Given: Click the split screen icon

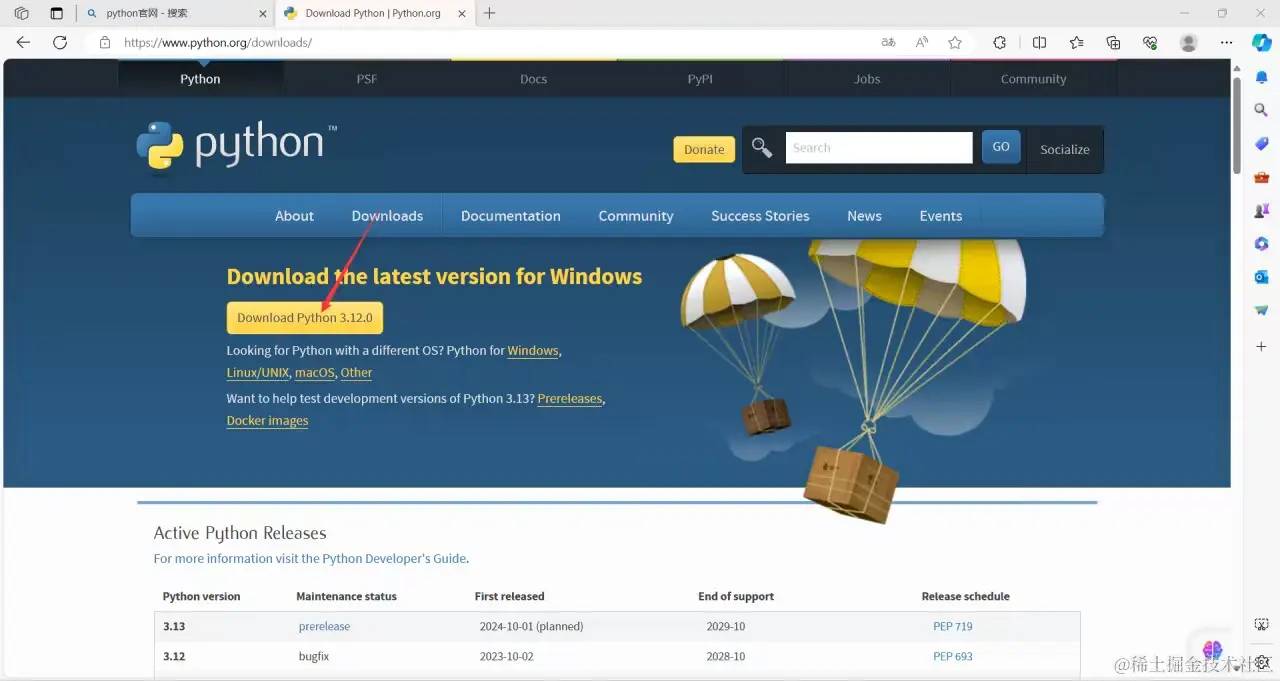Looking at the screenshot, I should [x=1039, y=43].
